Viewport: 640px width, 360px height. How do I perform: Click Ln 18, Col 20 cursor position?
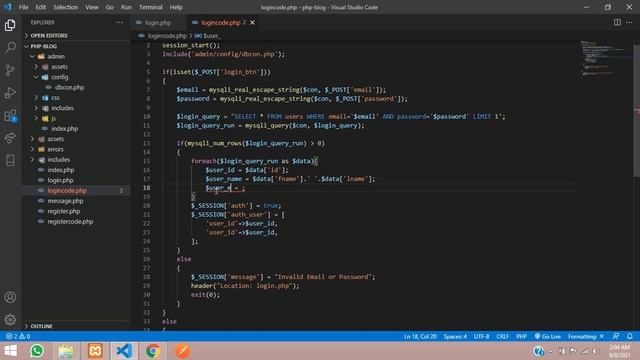coord(420,336)
